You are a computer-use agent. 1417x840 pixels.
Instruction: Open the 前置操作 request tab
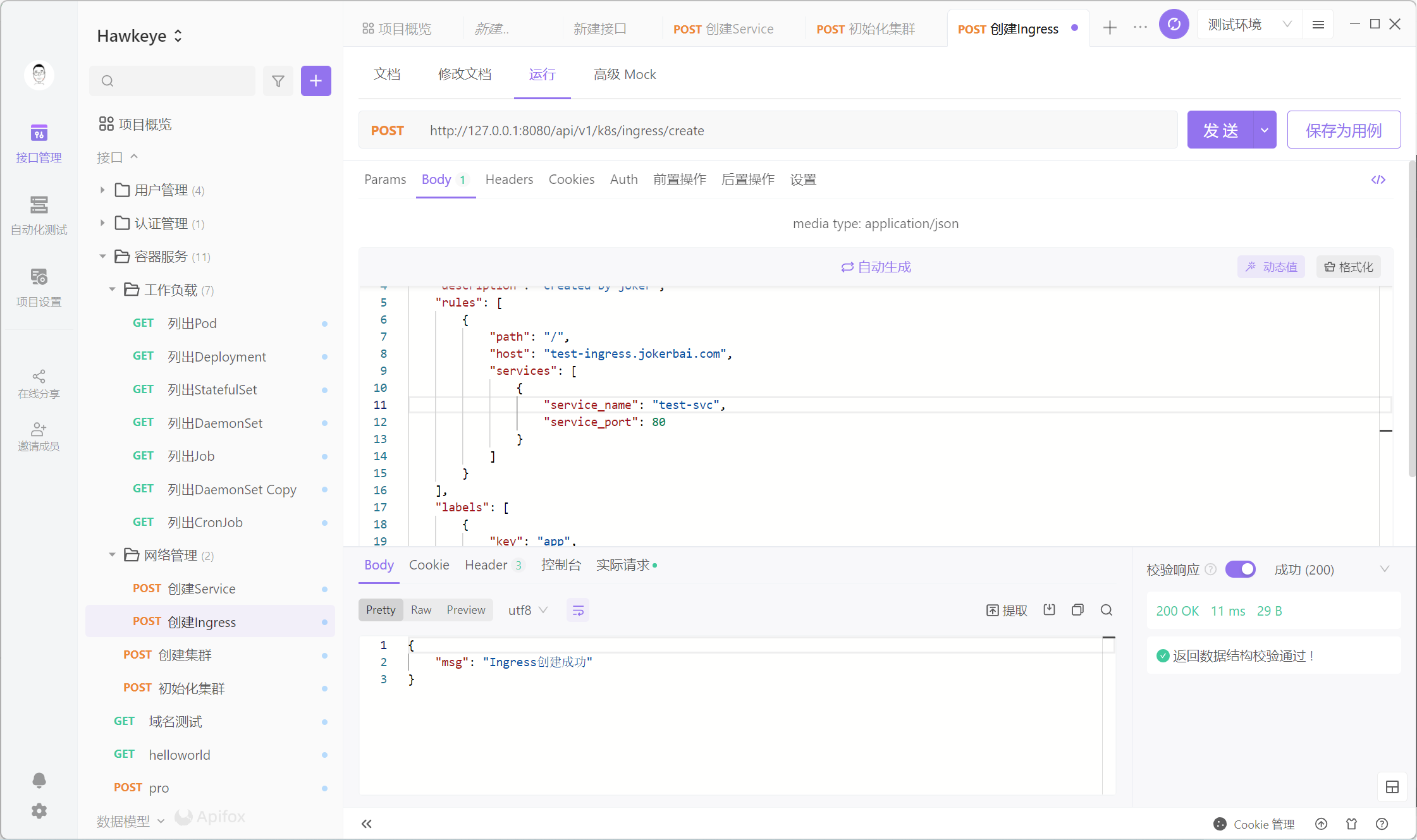tap(680, 180)
